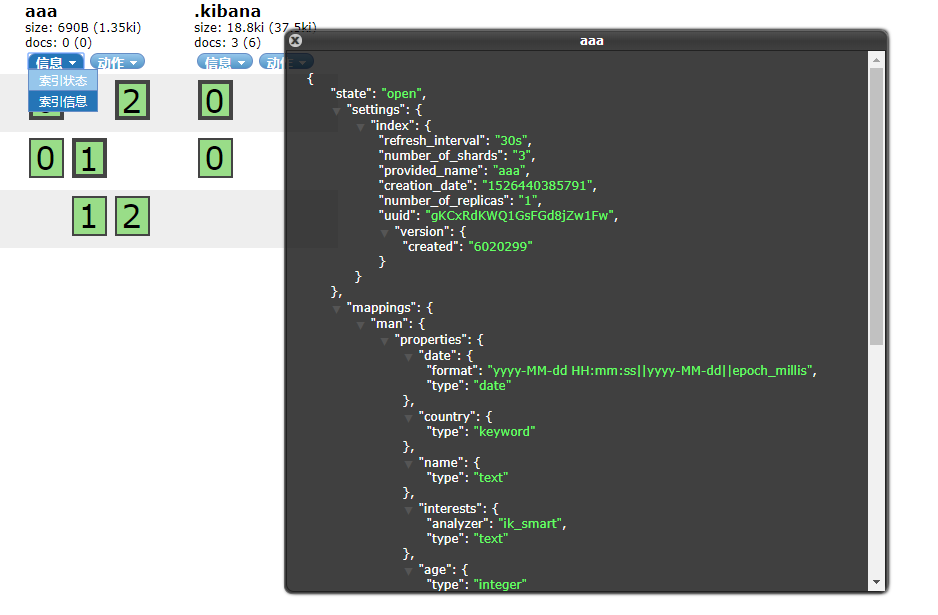
Task: Close the aaa index info dialog
Action: tap(295, 41)
